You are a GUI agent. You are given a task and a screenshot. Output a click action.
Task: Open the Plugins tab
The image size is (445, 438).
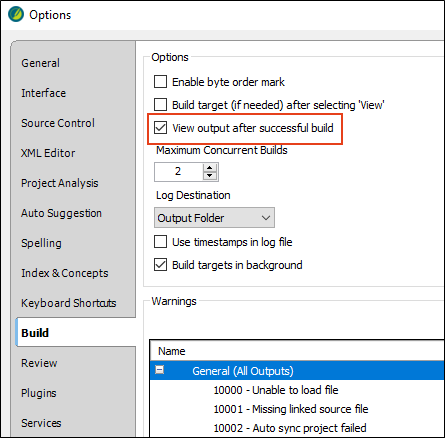pos(39,393)
